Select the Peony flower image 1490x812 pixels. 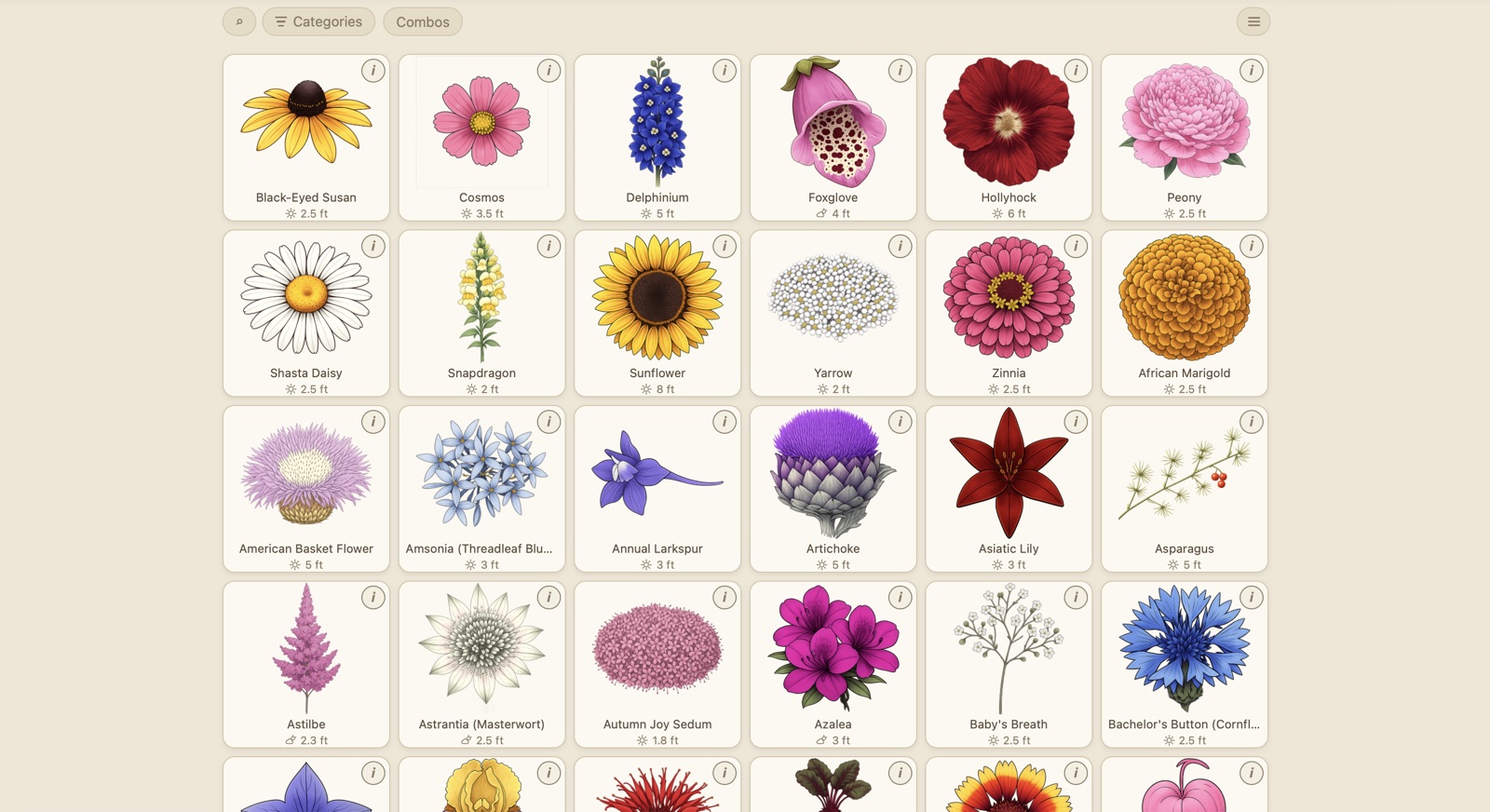click(x=1185, y=122)
